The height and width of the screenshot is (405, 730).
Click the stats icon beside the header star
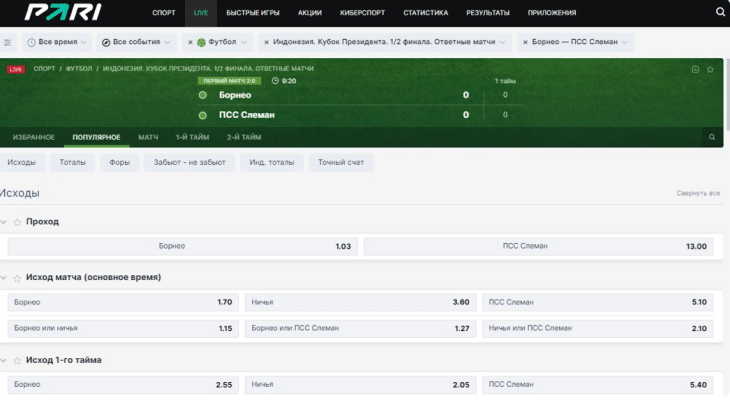(x=695, y=70)
